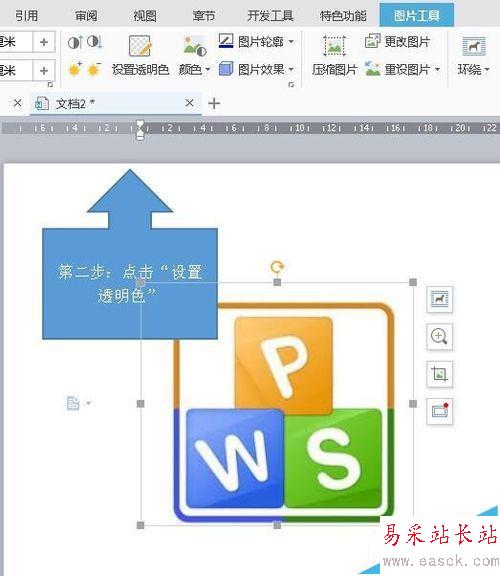This screenshot has width=500, height=576.
Task: Click 压缩图片 button
Action: [334, 55]
